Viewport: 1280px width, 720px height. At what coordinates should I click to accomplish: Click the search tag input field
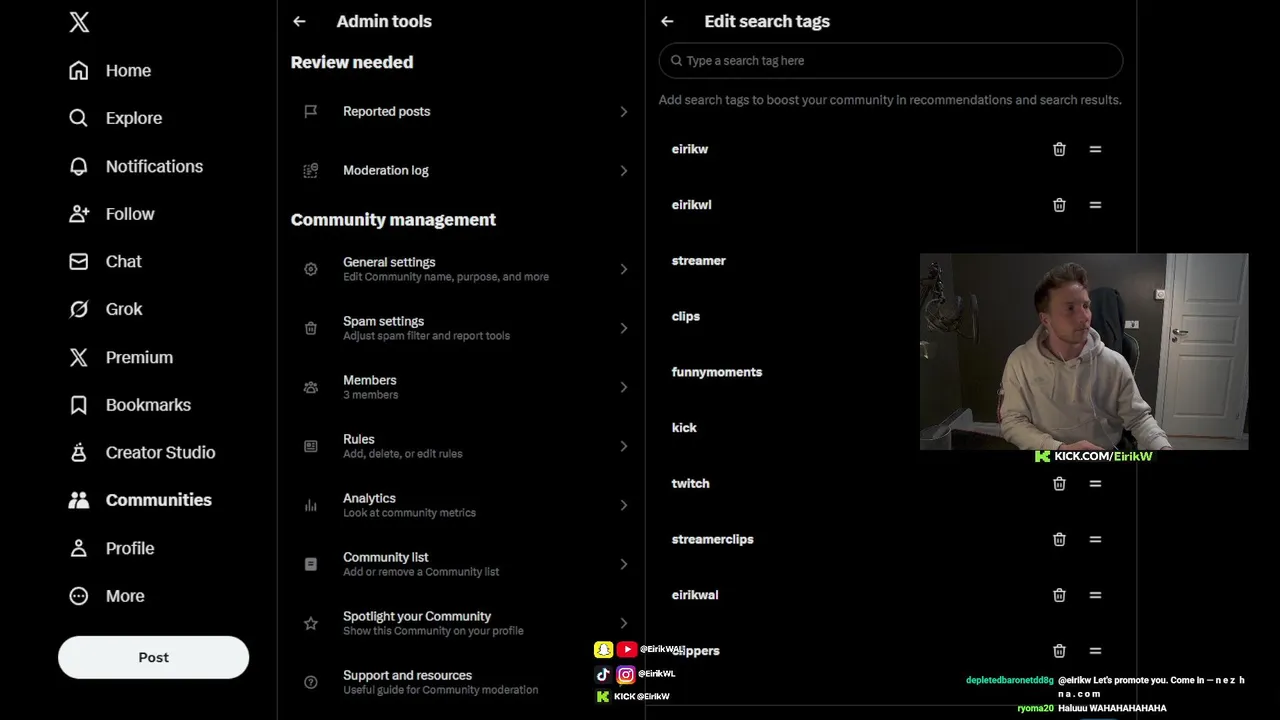coord(890,61)
